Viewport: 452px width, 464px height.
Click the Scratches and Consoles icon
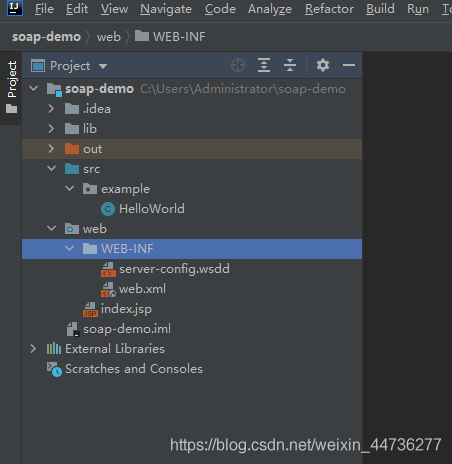[54, 369]
